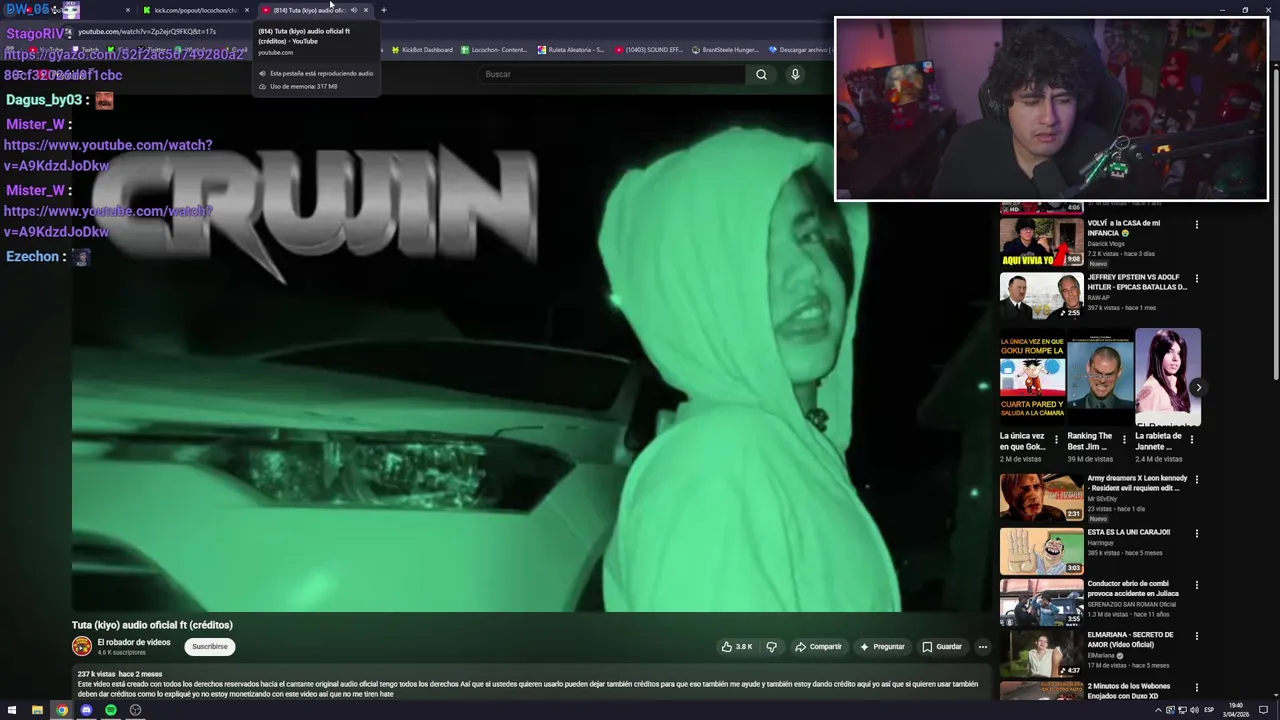Open options for ESTA ES LA UNI video
The image size is (1280, 720).
coord(1196,533)
